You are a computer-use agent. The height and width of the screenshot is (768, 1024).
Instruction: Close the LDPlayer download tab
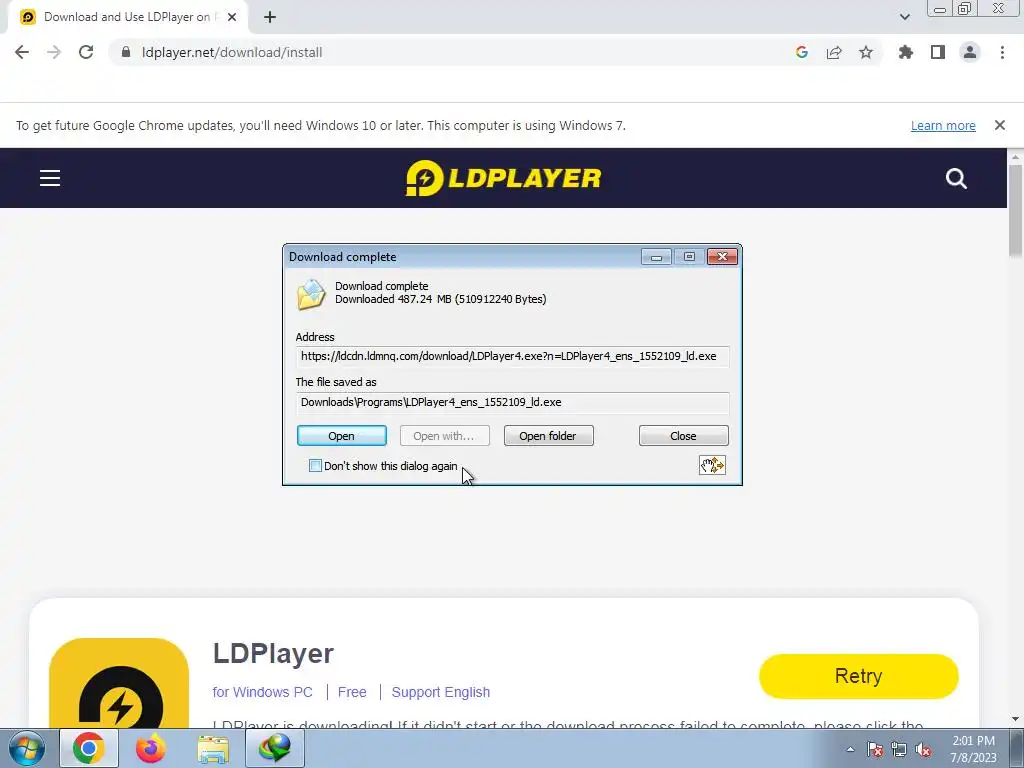[x=232, y=17]
